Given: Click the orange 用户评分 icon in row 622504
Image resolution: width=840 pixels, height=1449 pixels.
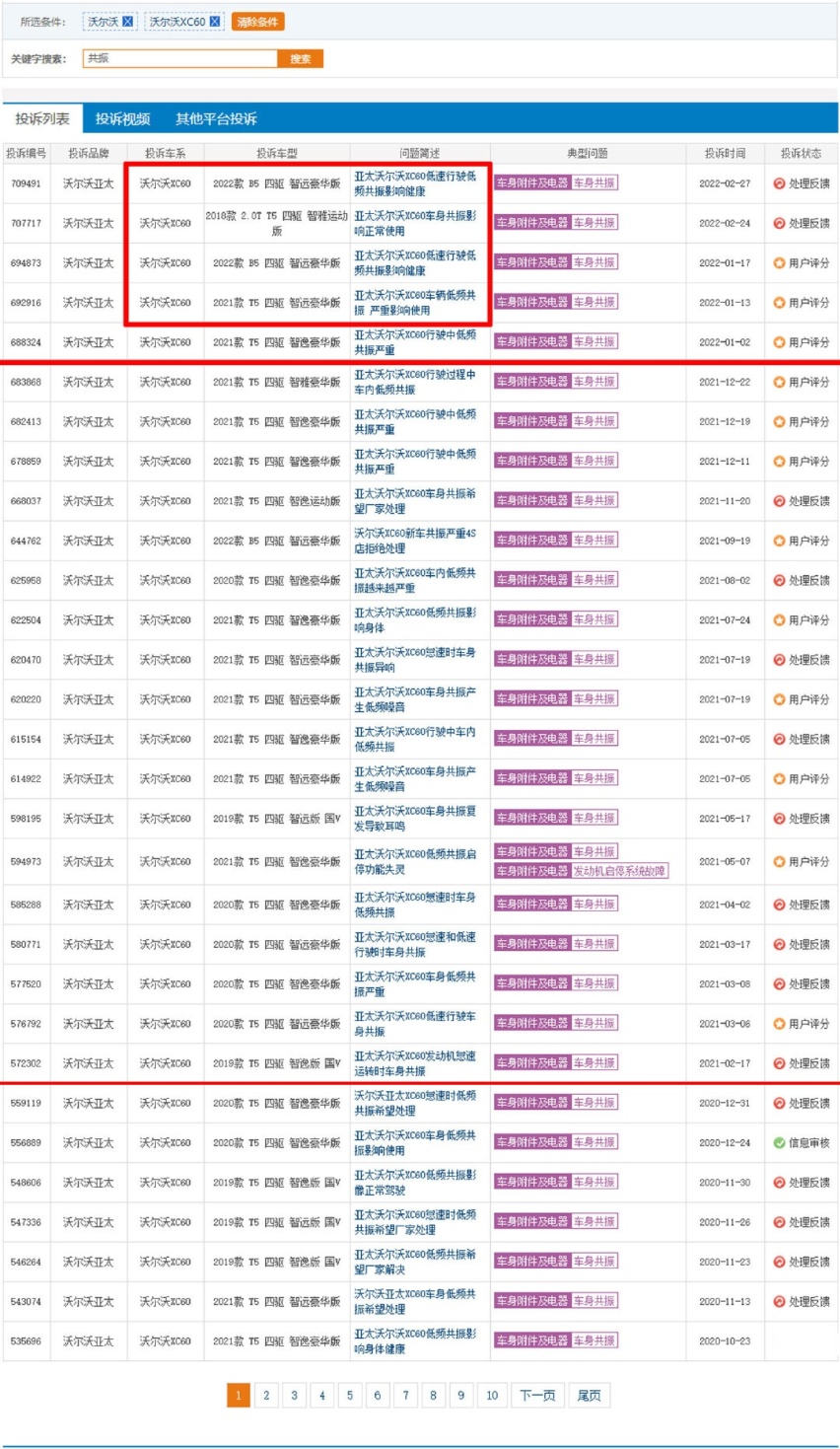Looking at the screenshot, I should pyautogui.click(x=779, y=620).
